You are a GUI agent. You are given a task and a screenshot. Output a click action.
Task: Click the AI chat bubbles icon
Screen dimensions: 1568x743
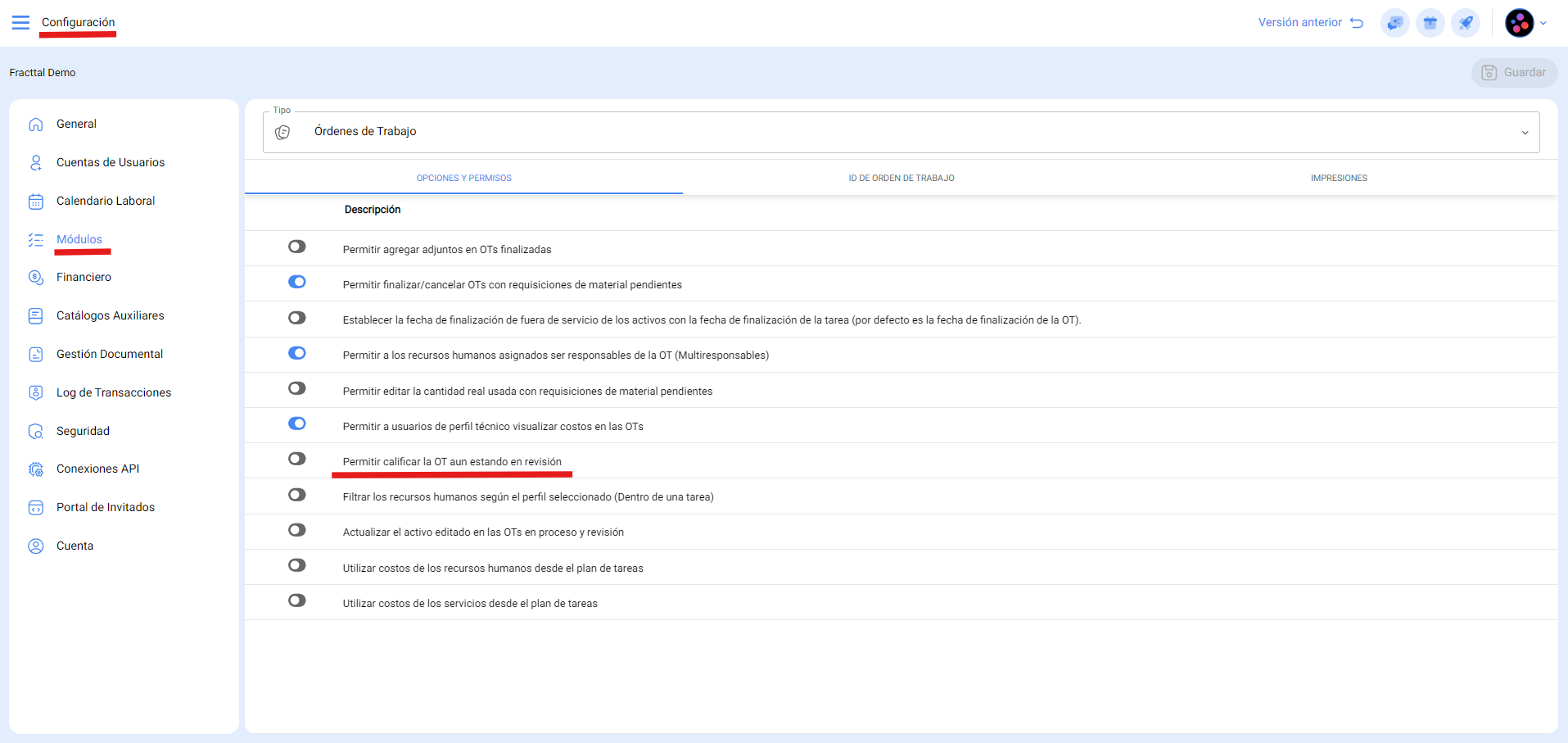coord(1394,23)
